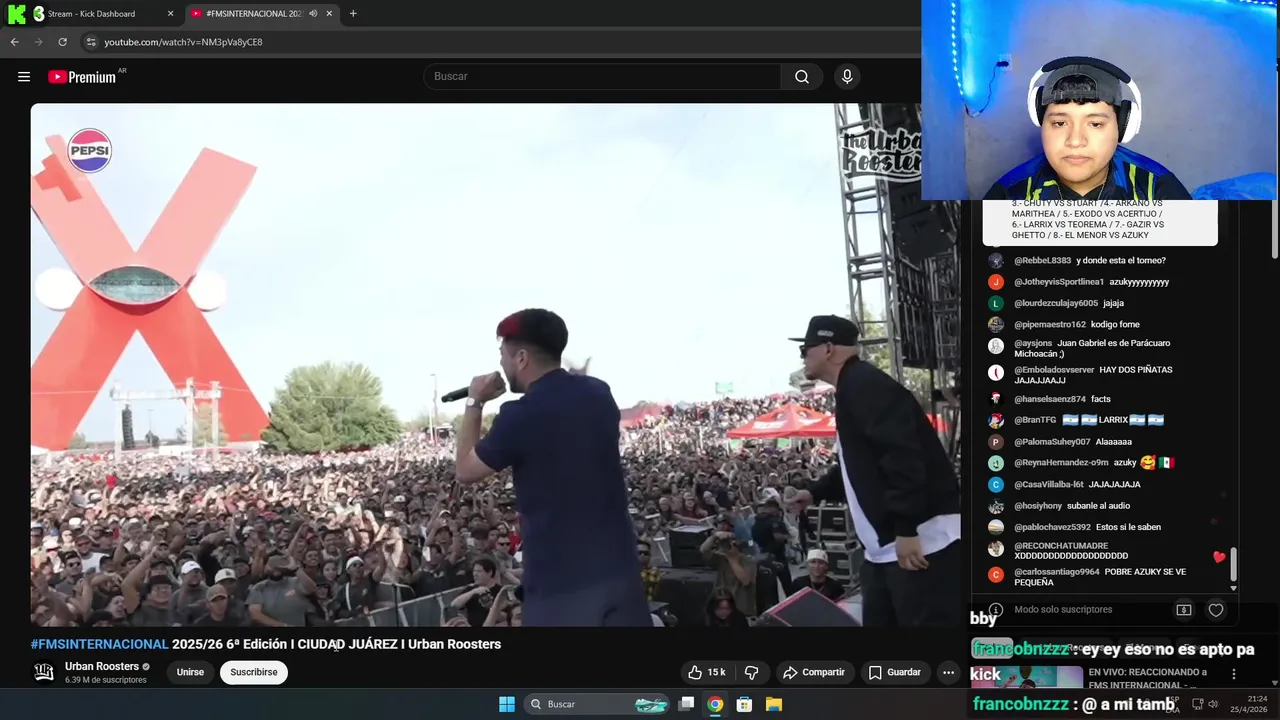Viewport: 1280px width, 720px height.
Task: Mute the FMSINTERNACIONAL tab audio icon
Action: pos(313,14)
